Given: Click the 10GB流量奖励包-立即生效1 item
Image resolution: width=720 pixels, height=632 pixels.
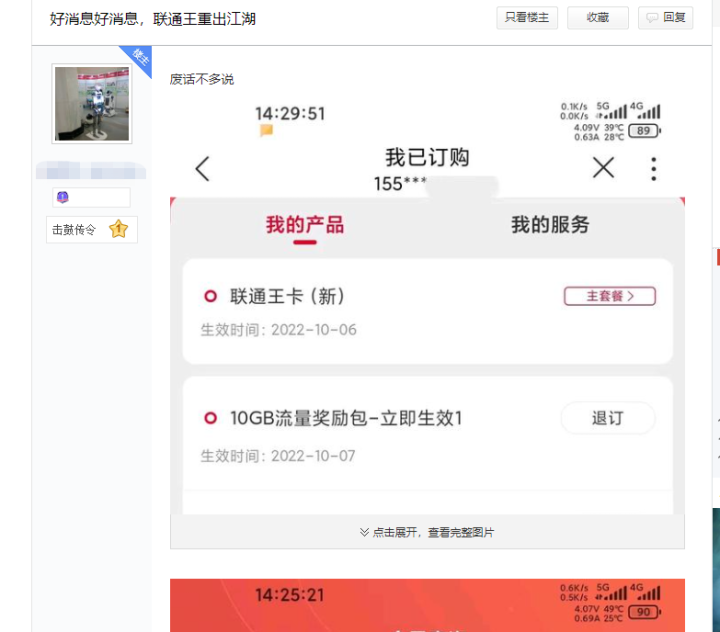Looking at the screenshot, I should (346, 418).
